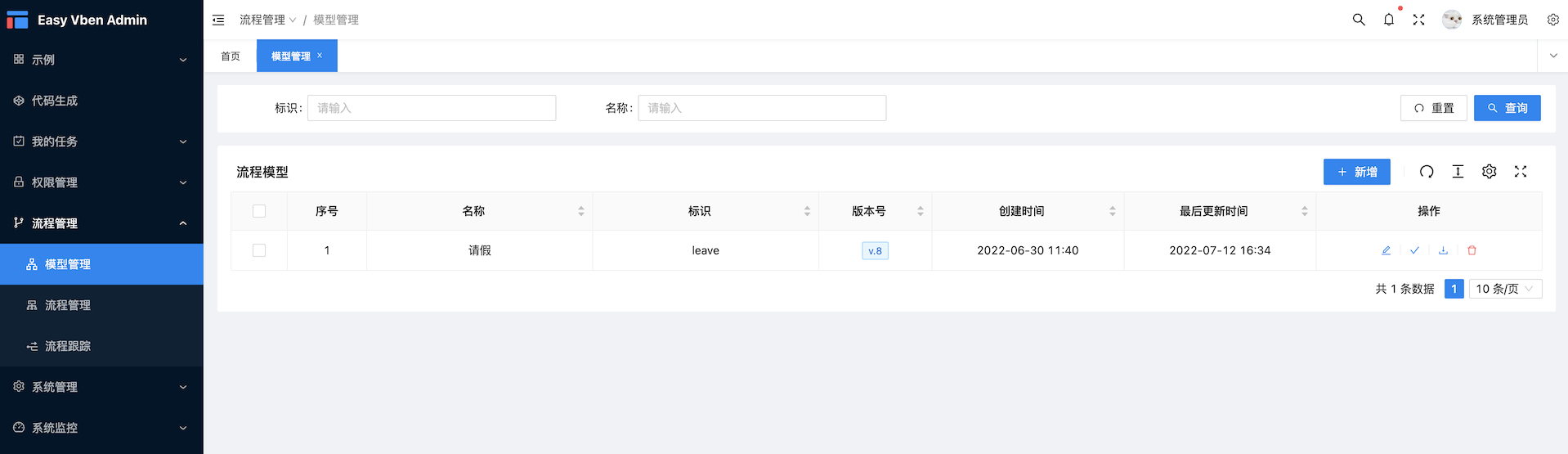The image size is (1568, 454).
Task: Click the download icon in the leave row
Action: pos(1443,250)
